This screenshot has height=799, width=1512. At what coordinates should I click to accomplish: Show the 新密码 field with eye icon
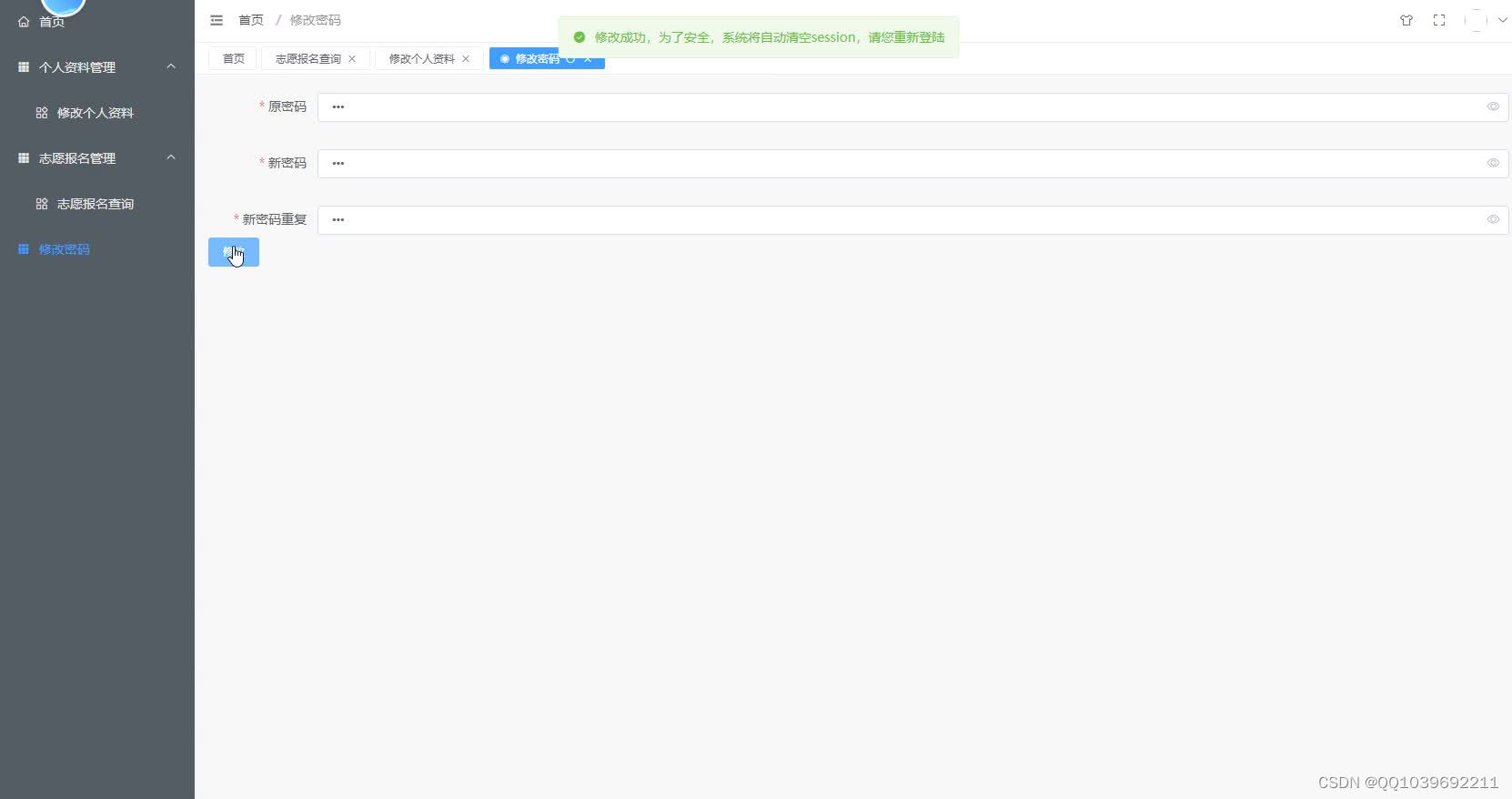1493,163
